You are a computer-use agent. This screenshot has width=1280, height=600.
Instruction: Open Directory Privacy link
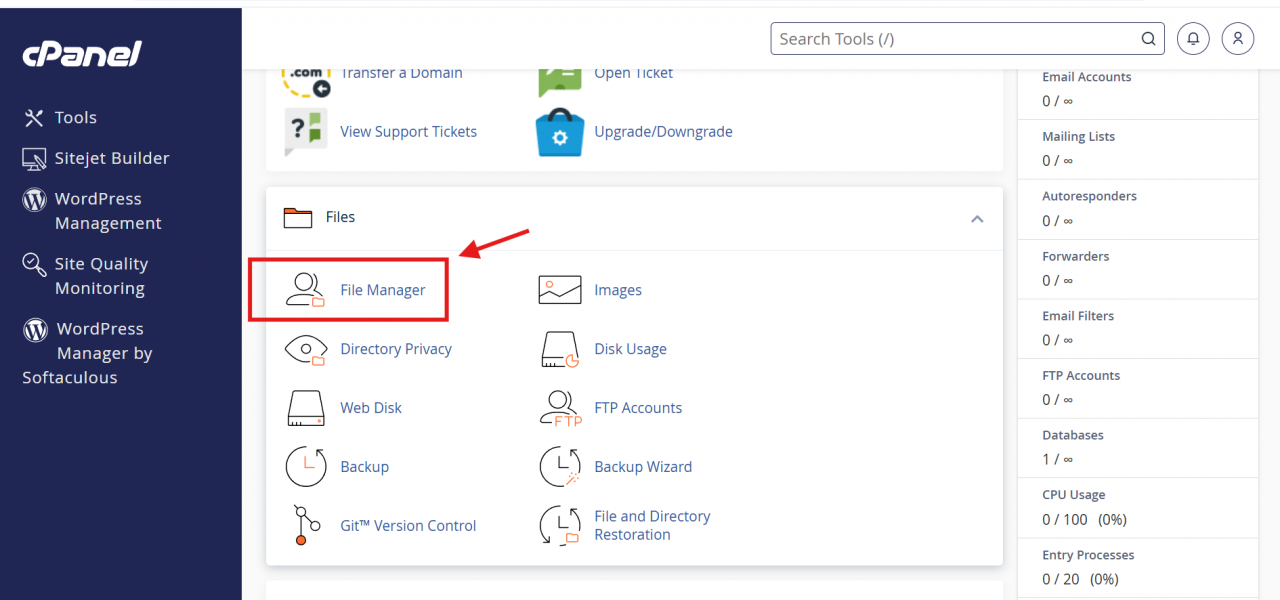[x=396, y=349]
